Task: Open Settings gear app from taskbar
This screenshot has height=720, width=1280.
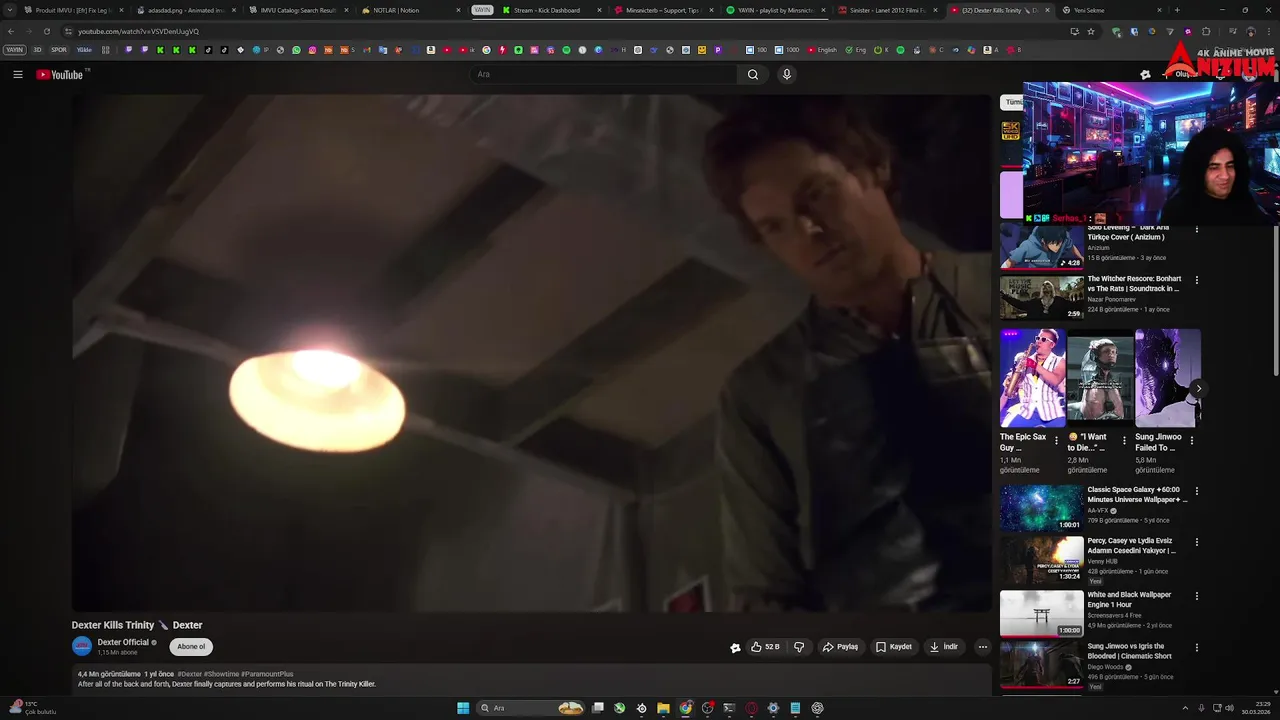Action: click(x=773, y=708)
